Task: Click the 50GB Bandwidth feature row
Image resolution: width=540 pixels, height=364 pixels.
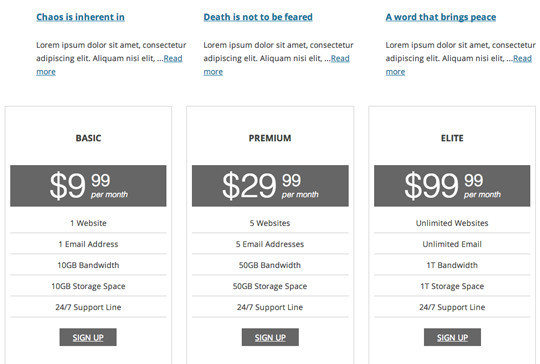Action: pos(270,265)
